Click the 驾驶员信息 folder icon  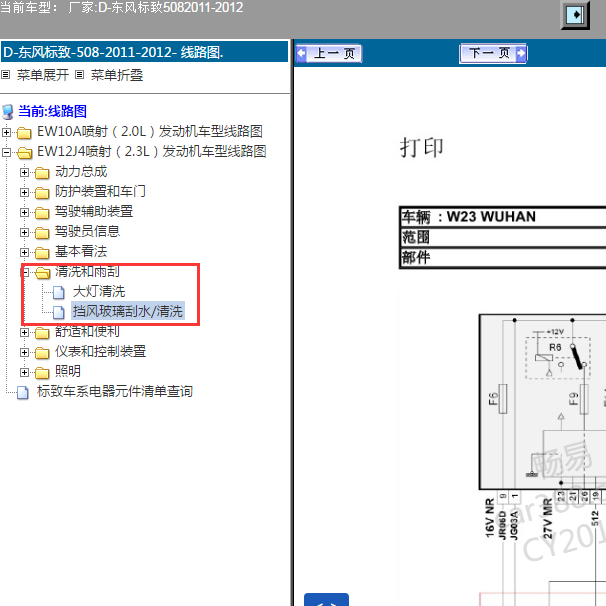pos(42,233)
